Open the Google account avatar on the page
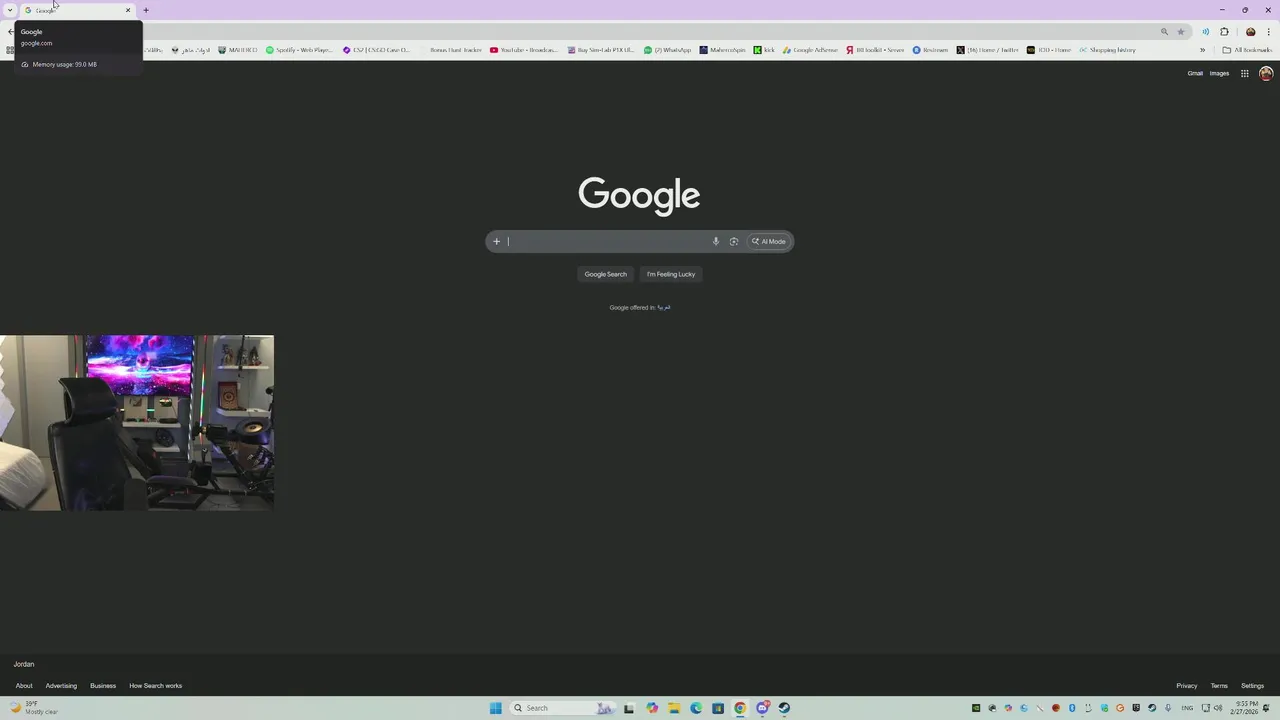This screenshot has width=1280, height=720. click(x=1266, y=73)
